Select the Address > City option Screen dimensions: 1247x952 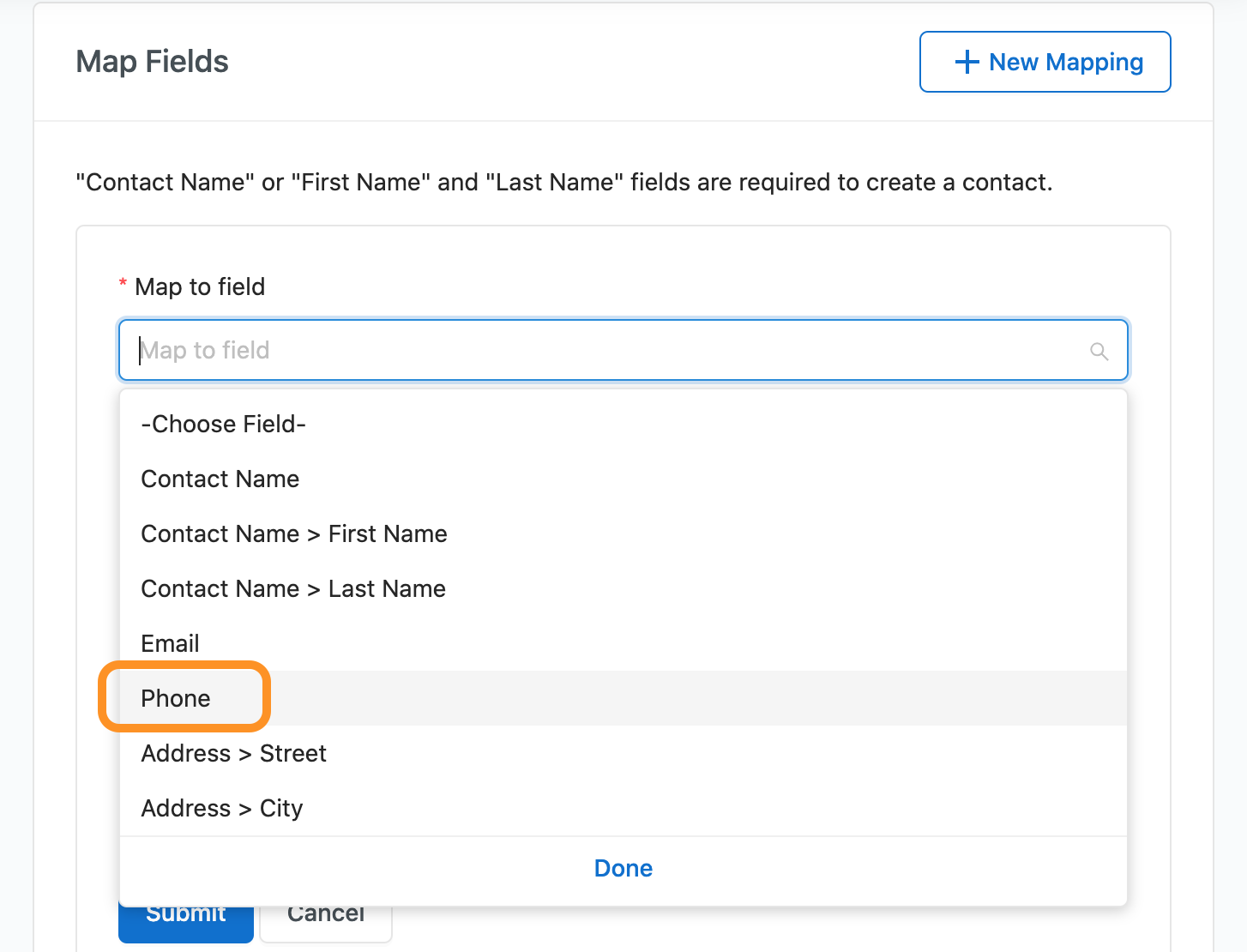click(x=221, y=808)
